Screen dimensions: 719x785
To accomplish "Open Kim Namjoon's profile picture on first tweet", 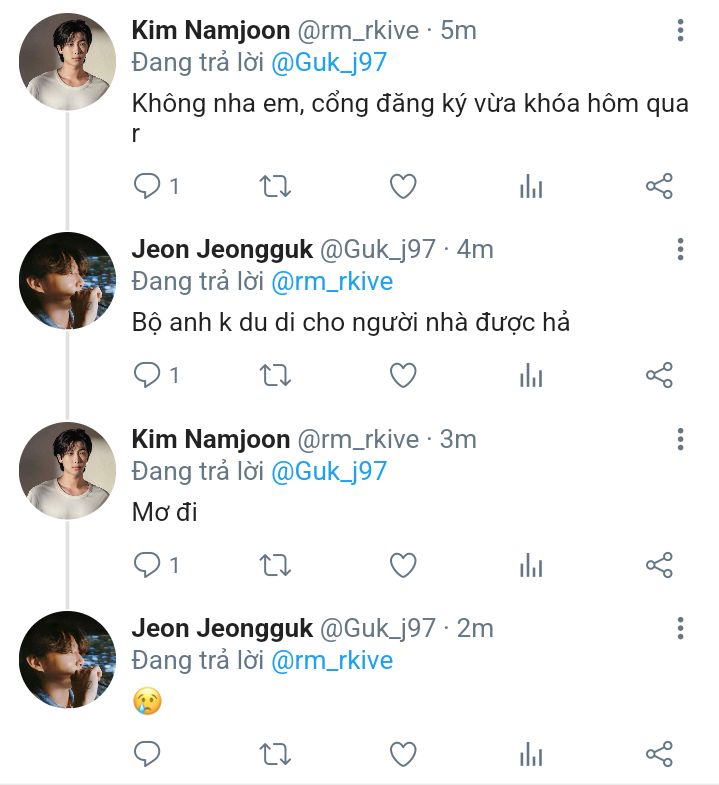I will tap(67, 62).
